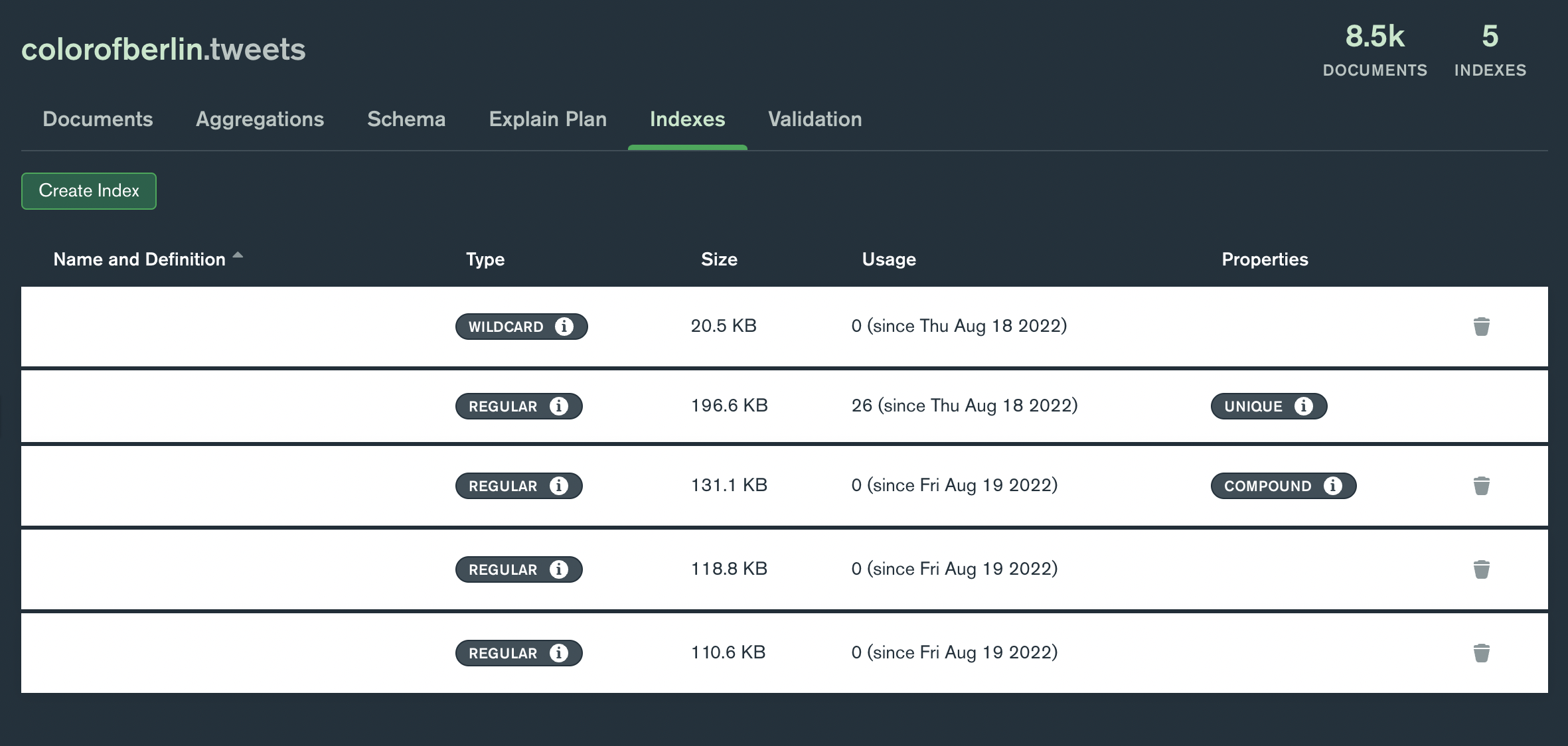Show info for 110.6 KB REGULAR badge
Screen dimensions: 1568x746
[558, 653]
